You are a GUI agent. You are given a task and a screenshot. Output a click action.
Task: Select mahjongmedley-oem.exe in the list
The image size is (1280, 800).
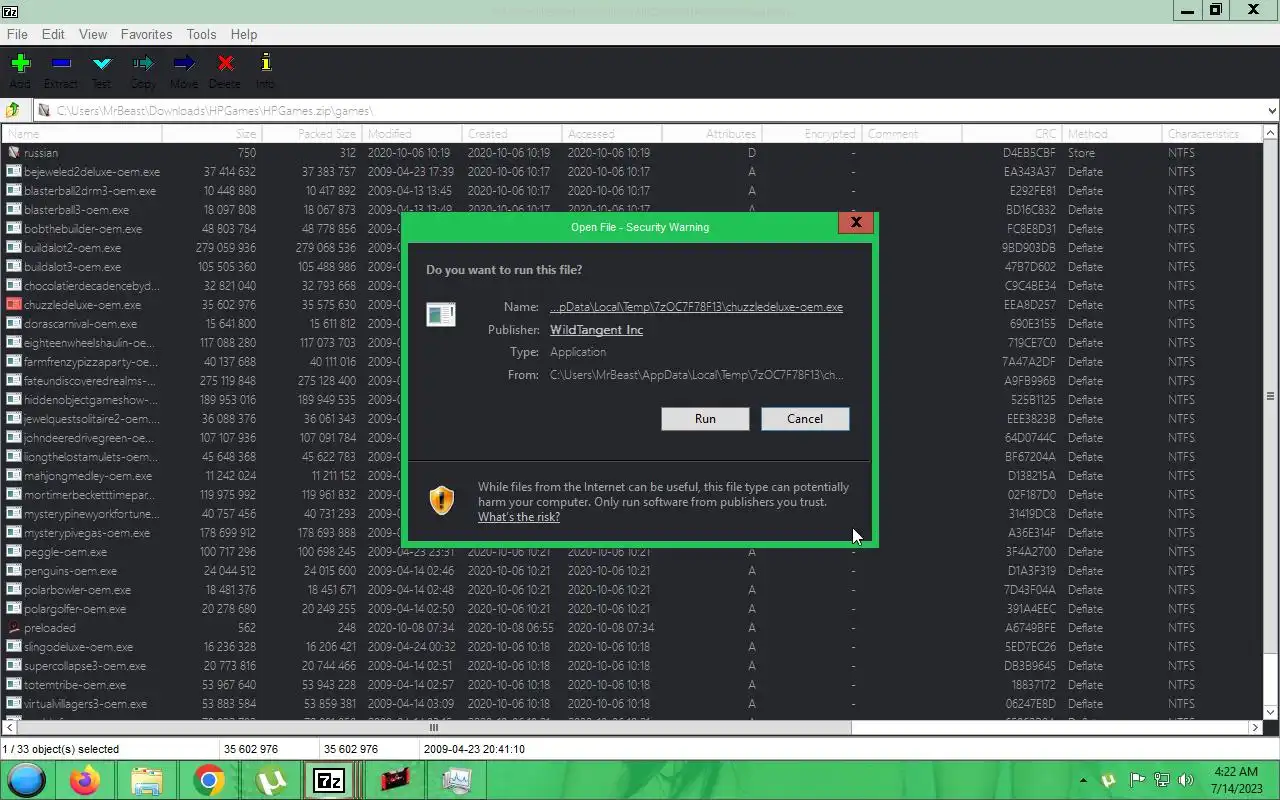[x=88, y=476]
